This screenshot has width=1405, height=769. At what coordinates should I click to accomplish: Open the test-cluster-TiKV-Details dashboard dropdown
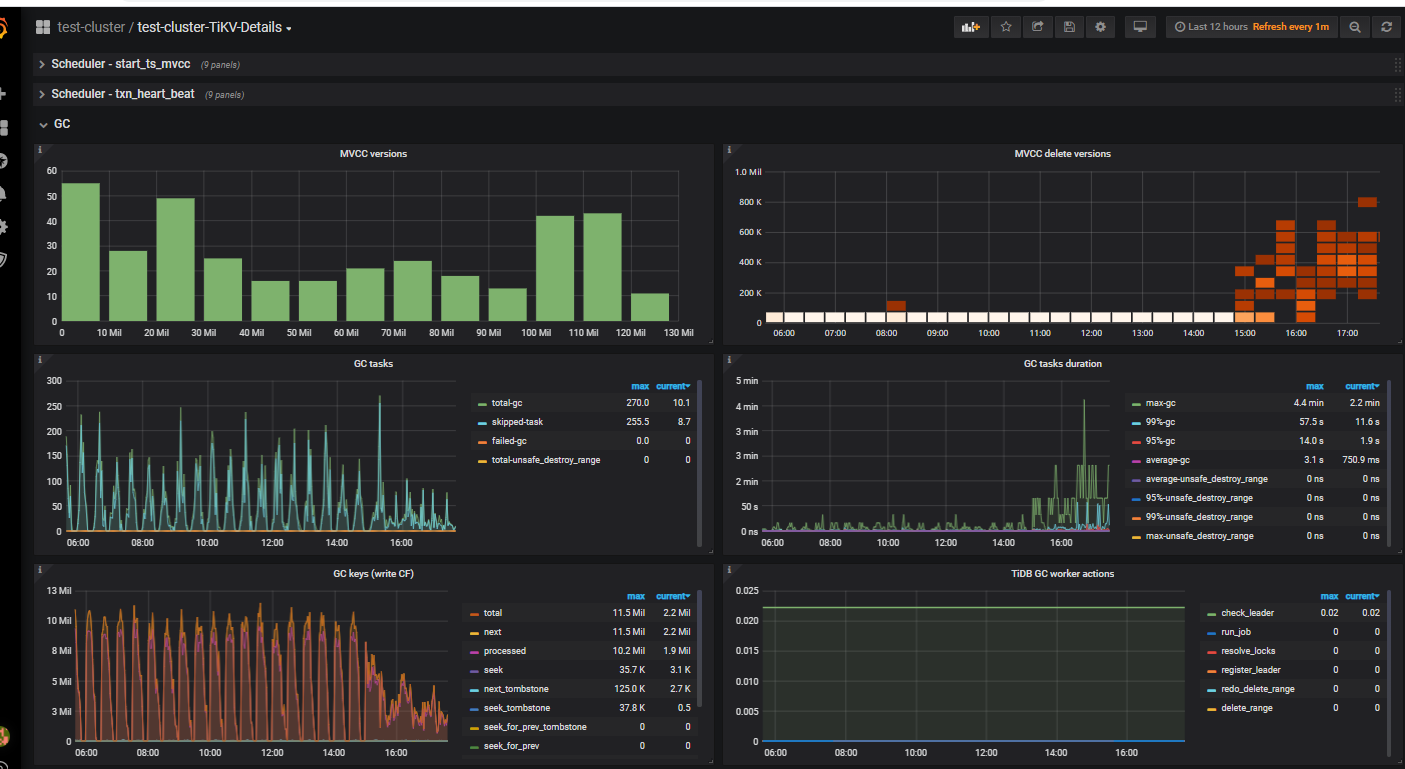tap(214, 28)
